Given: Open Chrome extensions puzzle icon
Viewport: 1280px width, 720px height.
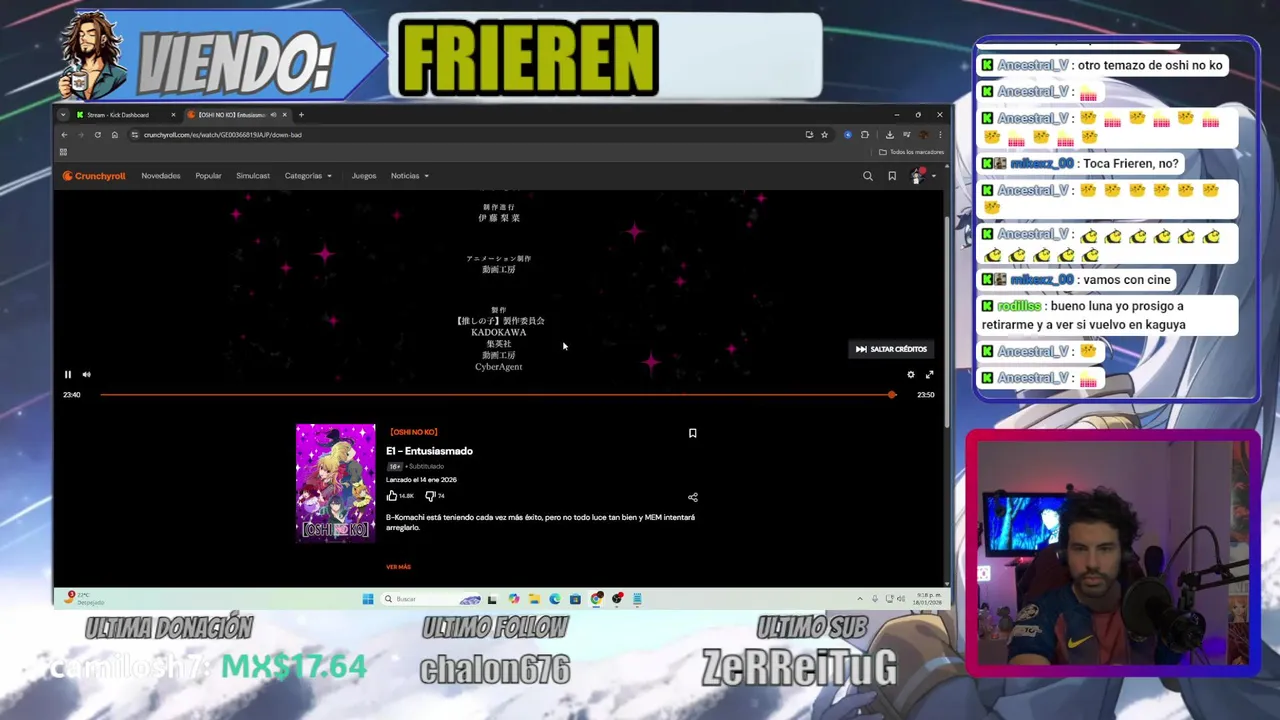Looking at the screenshot, I should point(865,135).
